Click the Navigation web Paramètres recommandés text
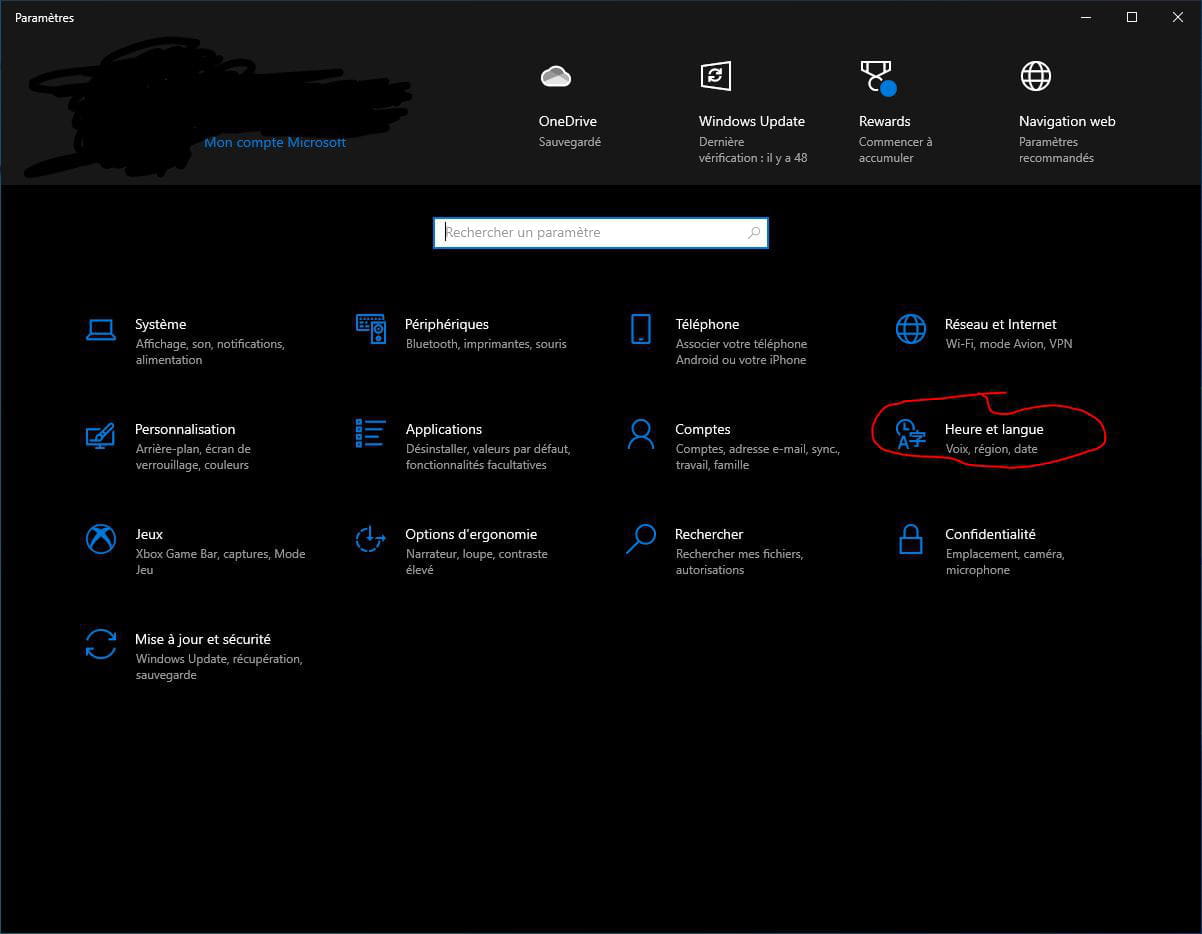This screenshot has width=1202, height=934. (x=1056, y=150)
